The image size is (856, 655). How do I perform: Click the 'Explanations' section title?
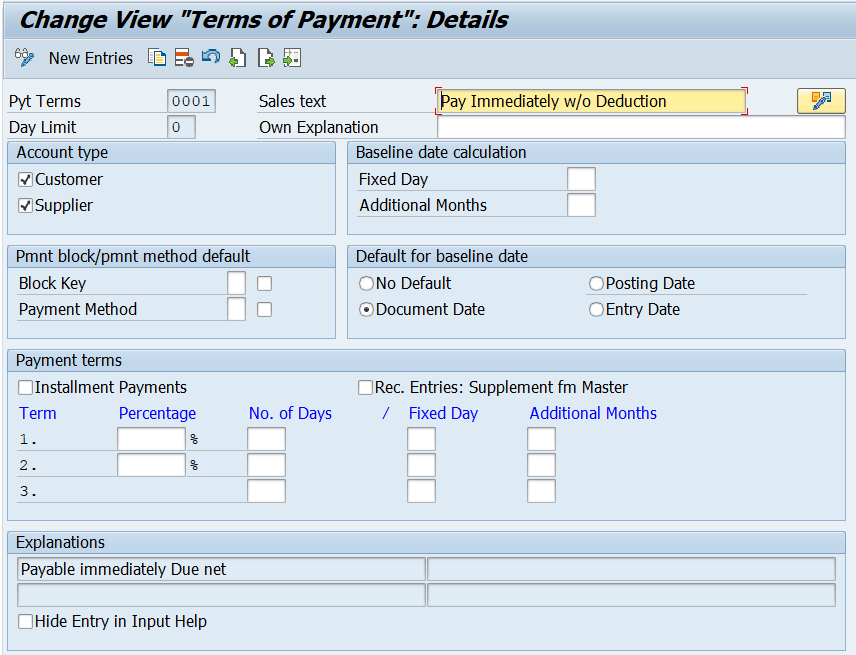coord(61,542)
